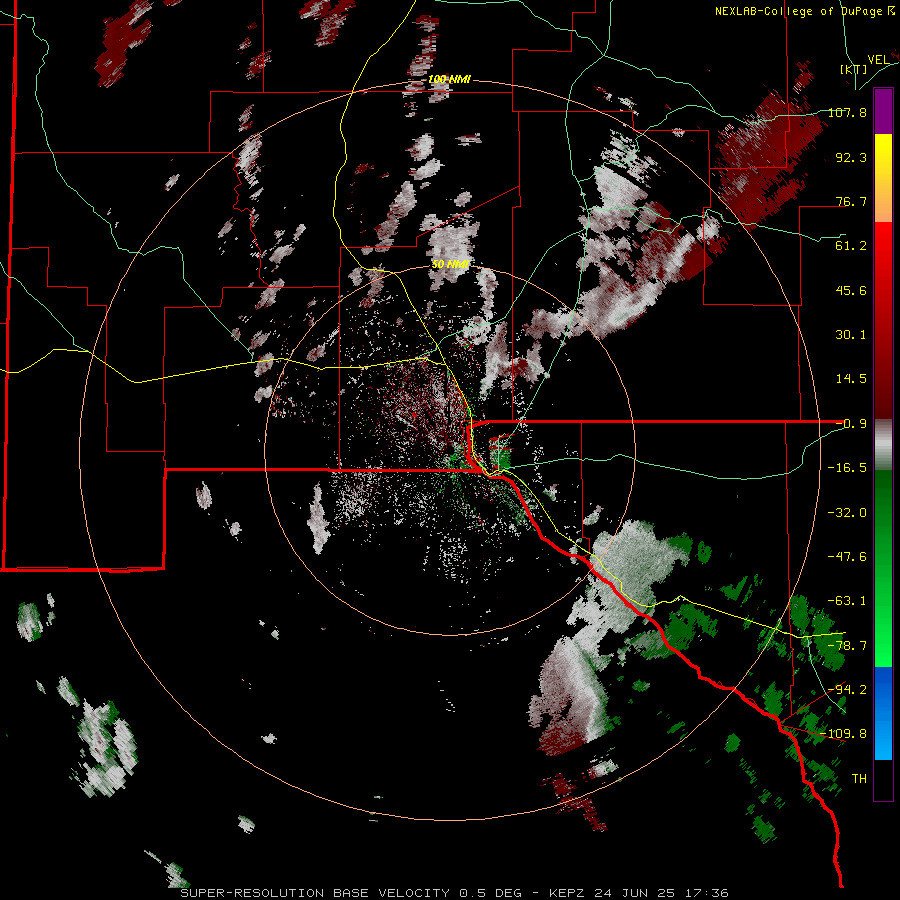Click the 45.6 velocity scale label
The height and width of the screenshot is (900, 900).
click(x=851, y=290)
